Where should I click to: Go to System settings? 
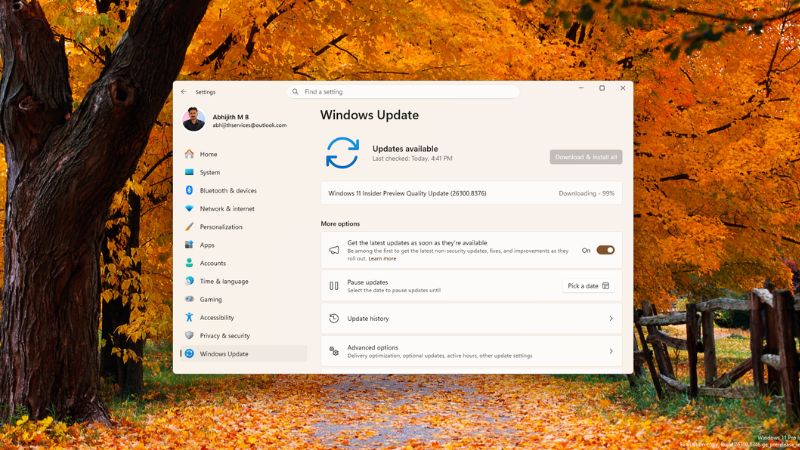244,172
